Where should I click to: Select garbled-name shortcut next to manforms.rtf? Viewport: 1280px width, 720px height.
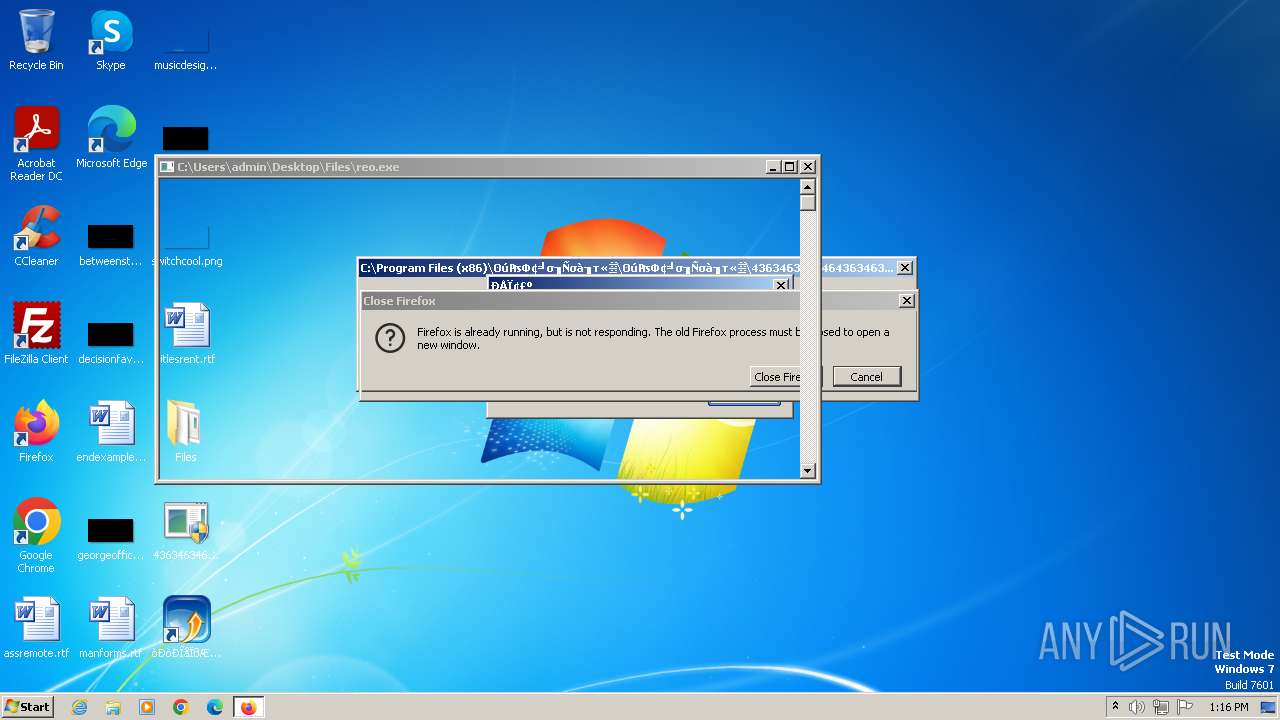click(186, 627)
